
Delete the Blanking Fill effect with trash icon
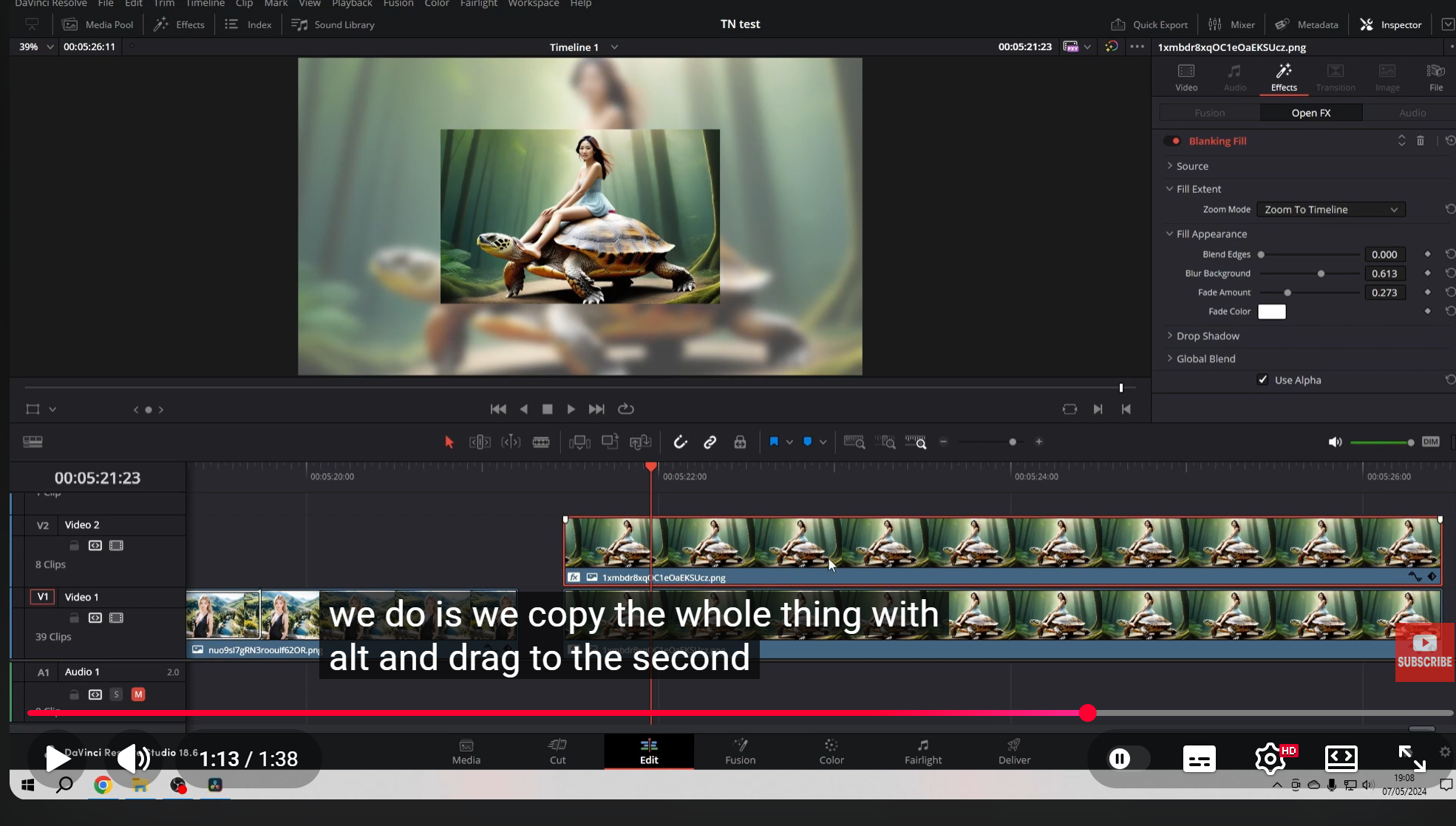click(1421, 141)
